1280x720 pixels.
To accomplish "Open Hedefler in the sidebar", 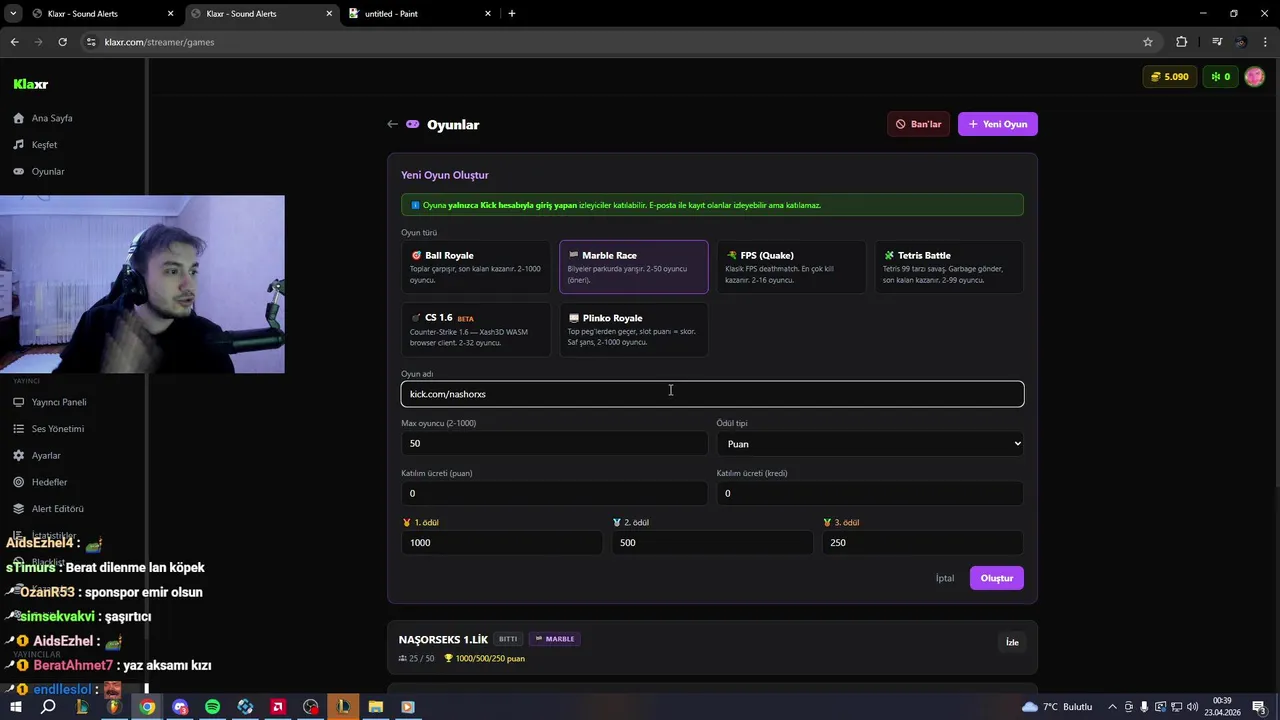I will coord(49,482).
